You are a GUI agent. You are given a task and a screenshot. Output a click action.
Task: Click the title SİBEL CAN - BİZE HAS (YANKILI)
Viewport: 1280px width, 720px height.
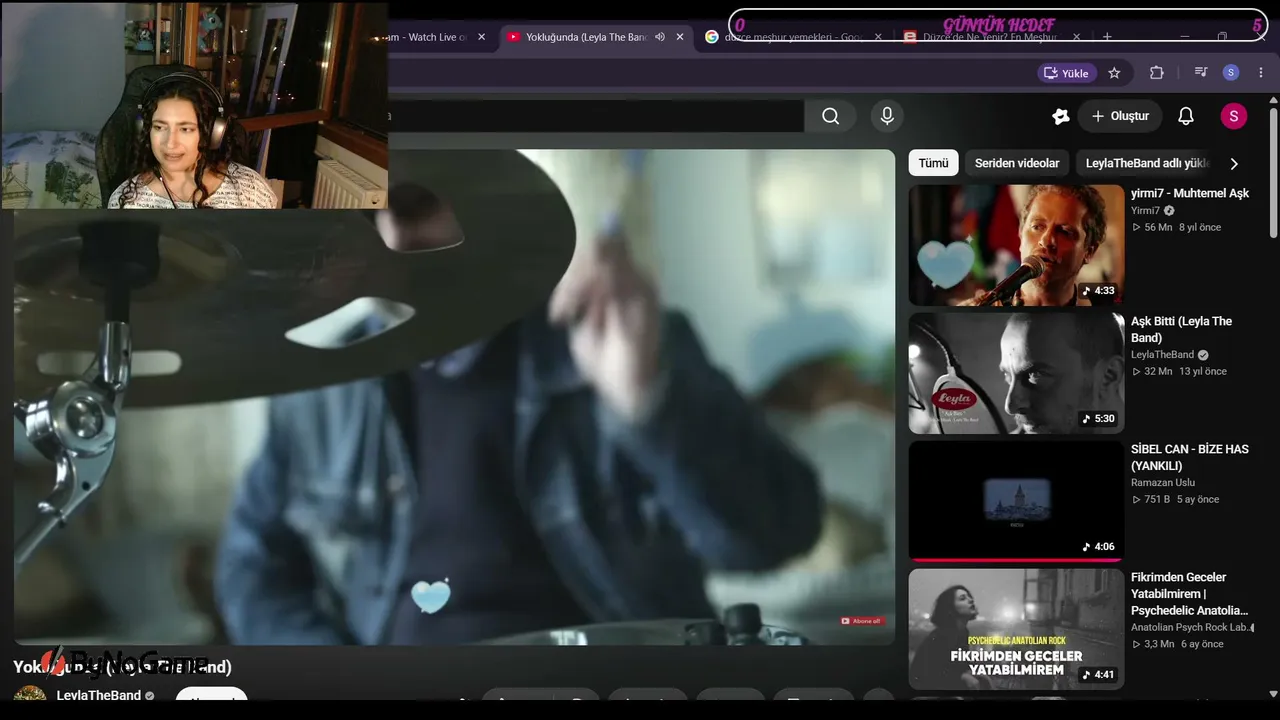(1190, 457)
